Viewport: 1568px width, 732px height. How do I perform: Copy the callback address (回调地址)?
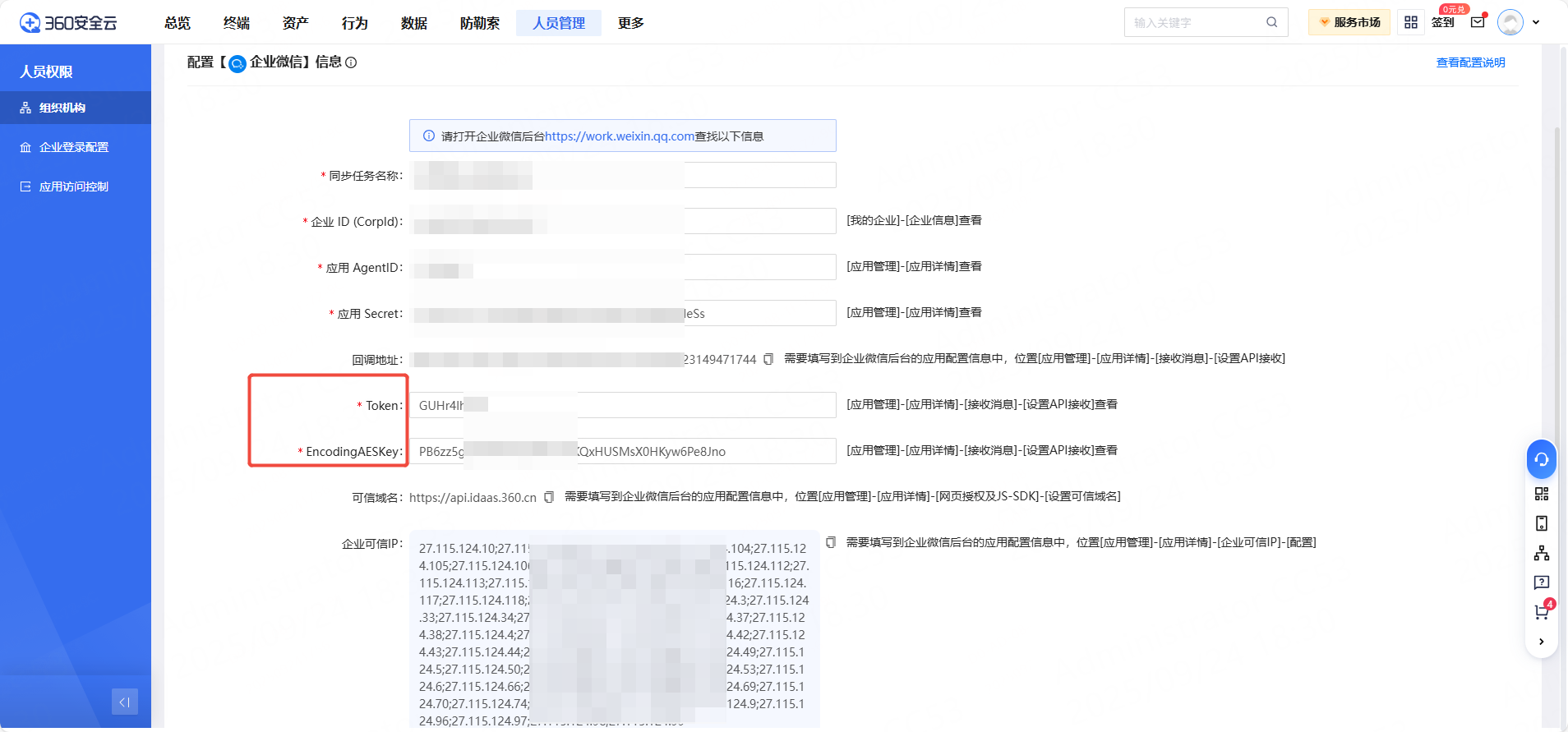point(768,359)
